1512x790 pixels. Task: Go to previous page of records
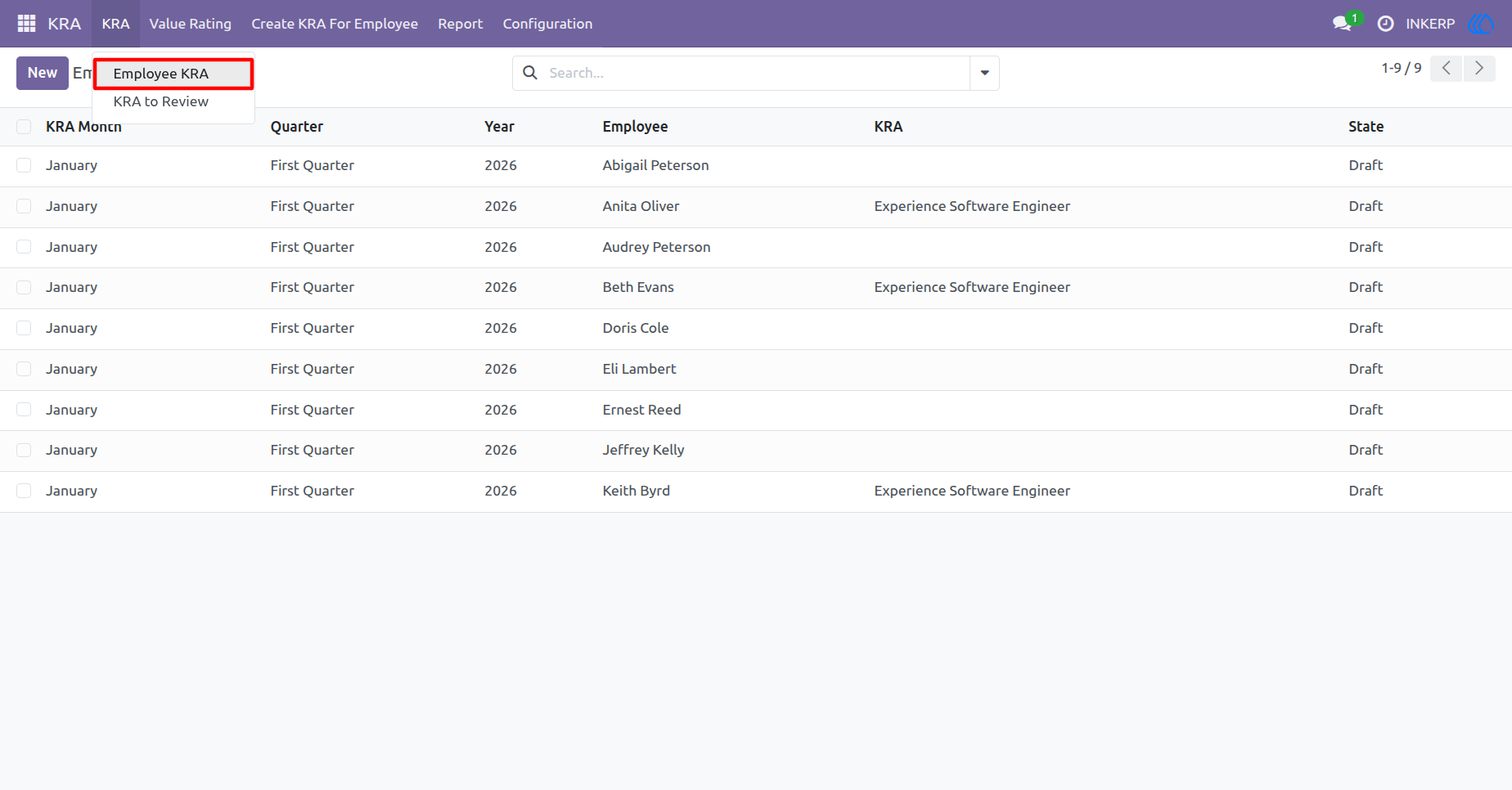coord(1446,68)
